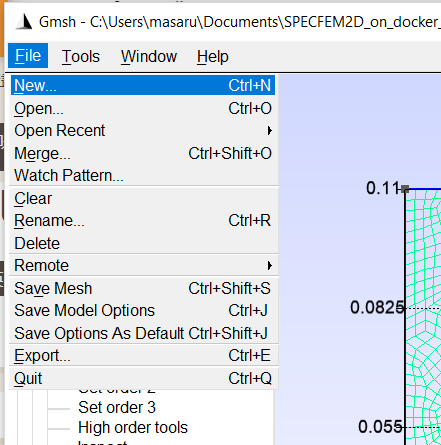Click the green mesh in the viewport
Viewport: 441px width, 445px height.
point(423,317)
